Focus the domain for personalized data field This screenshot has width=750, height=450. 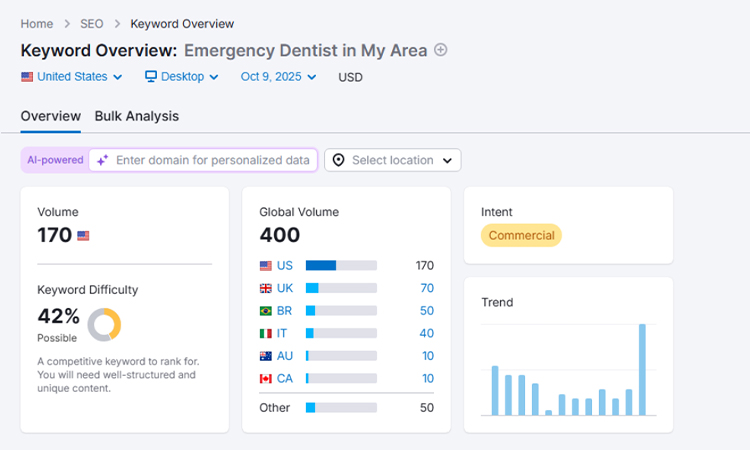(212, 160)
